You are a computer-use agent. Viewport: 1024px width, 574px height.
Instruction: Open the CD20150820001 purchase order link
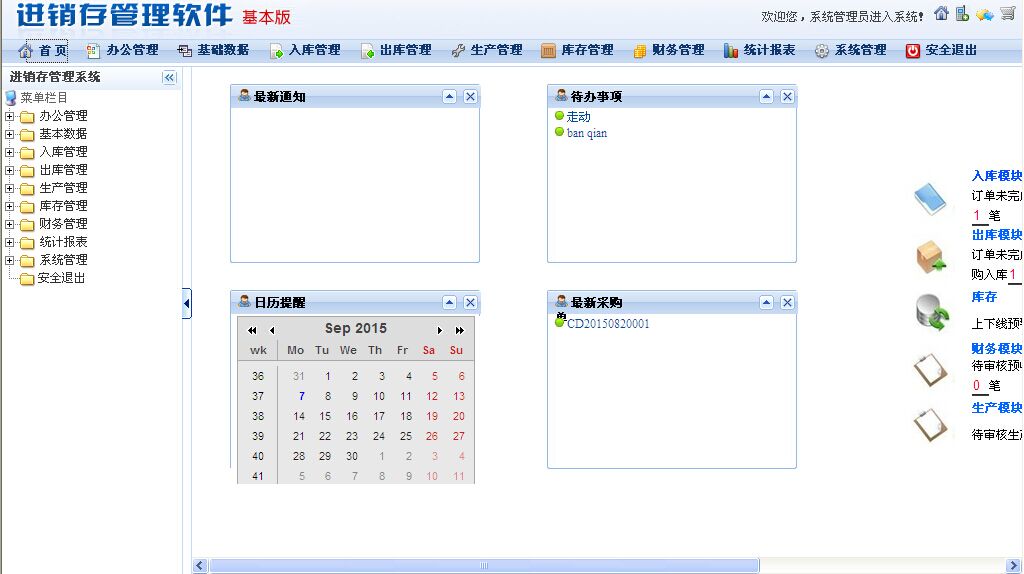608,324
